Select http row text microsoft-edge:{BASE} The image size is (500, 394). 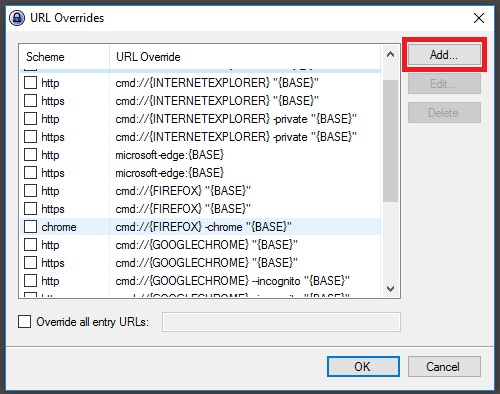tap(170, 155)
